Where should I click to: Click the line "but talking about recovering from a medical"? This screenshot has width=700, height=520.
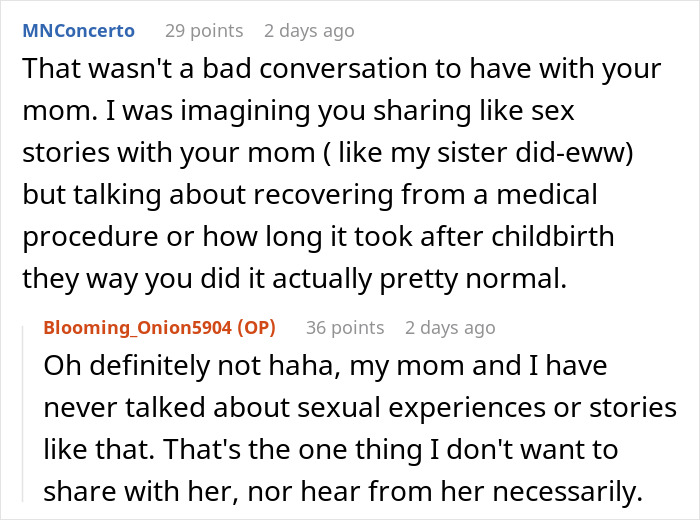click(310, 195)
